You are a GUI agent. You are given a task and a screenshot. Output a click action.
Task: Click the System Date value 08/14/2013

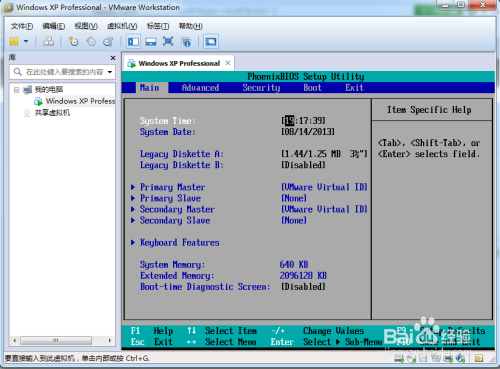[308, 132]
